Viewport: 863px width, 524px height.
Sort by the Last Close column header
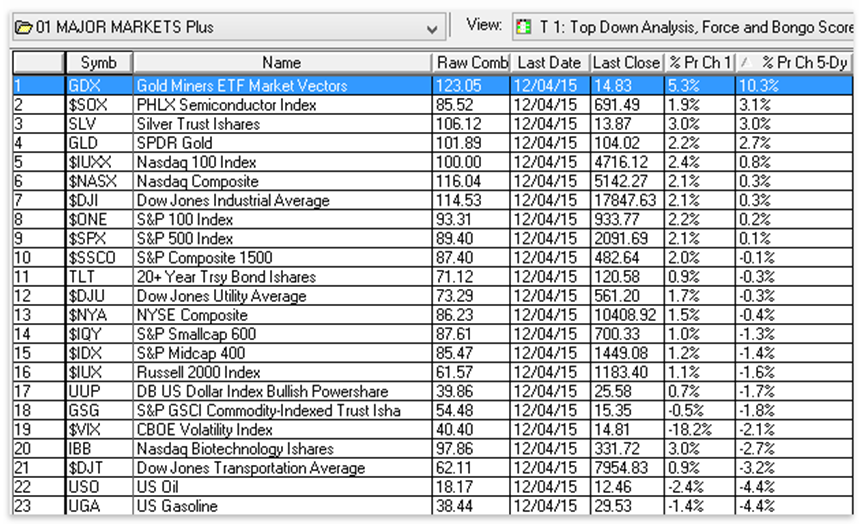point(626,63)
